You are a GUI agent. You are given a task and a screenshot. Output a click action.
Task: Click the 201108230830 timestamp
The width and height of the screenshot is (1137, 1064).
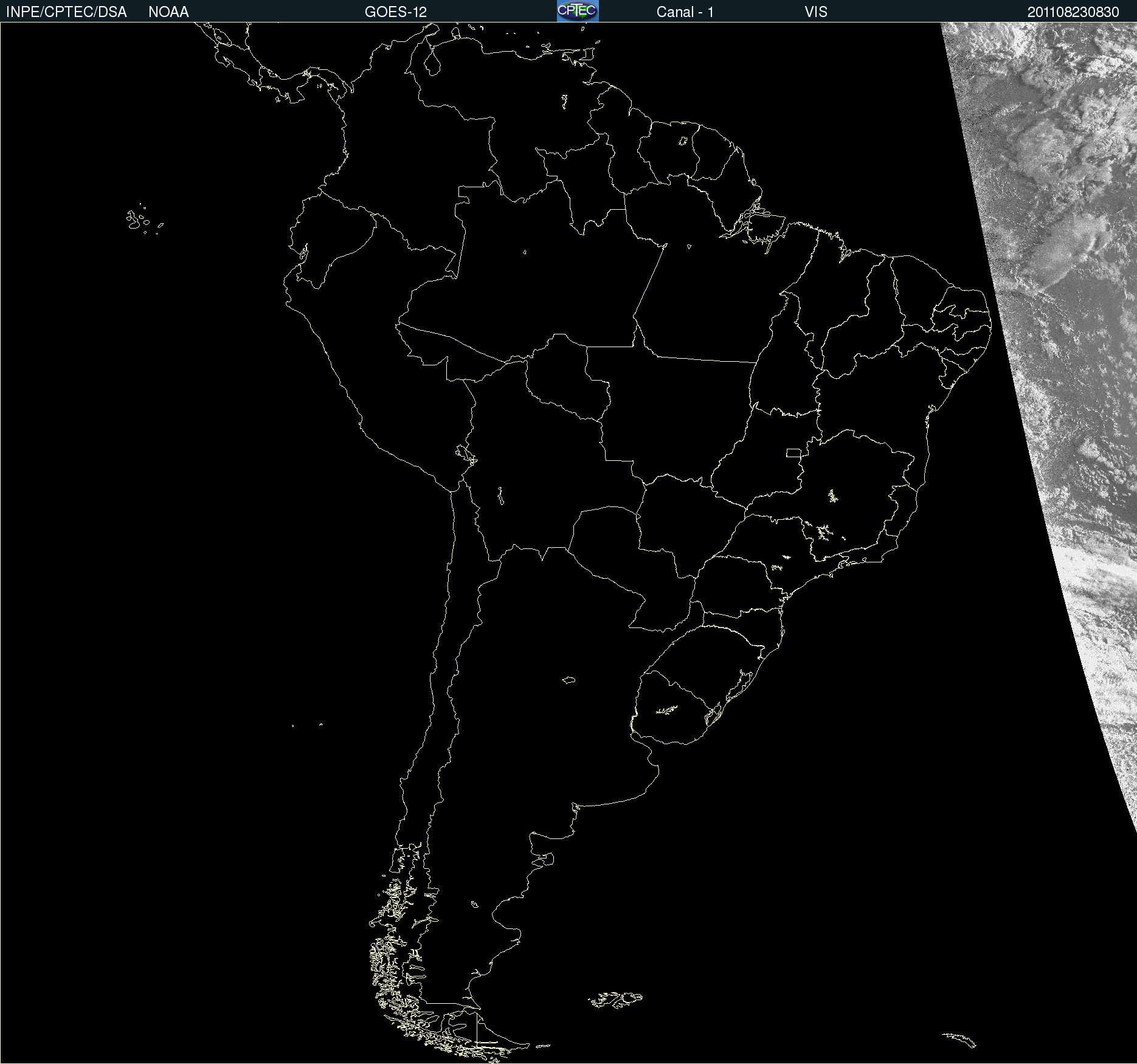click(1073, 12)
